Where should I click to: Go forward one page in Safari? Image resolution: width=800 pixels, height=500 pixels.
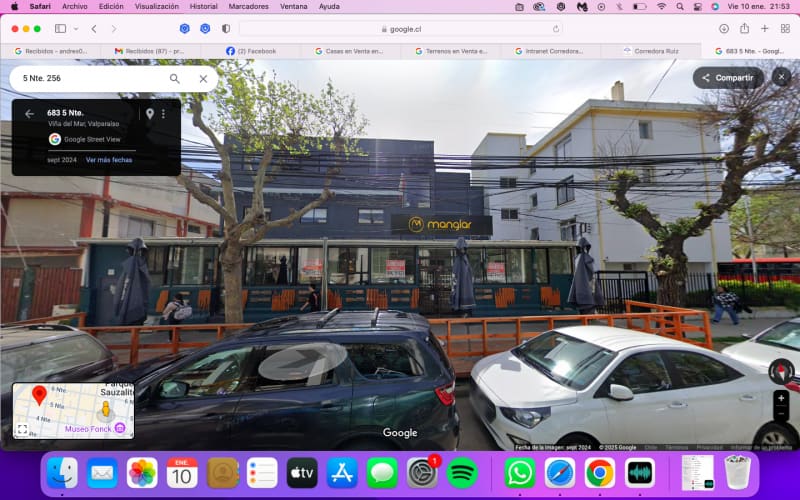coord(114,29)
